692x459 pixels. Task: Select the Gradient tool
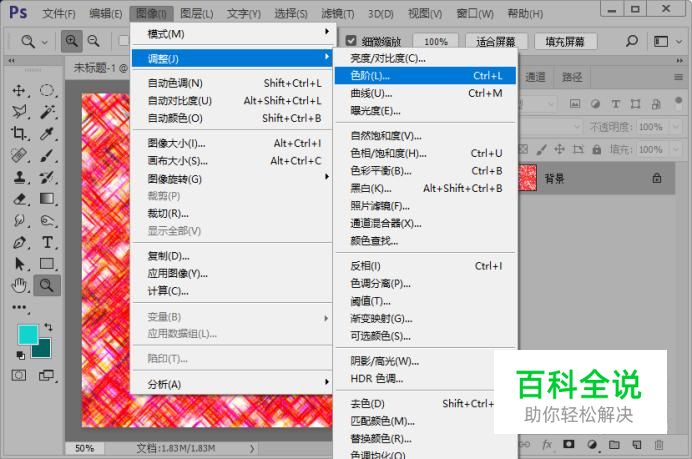point(47,199)
